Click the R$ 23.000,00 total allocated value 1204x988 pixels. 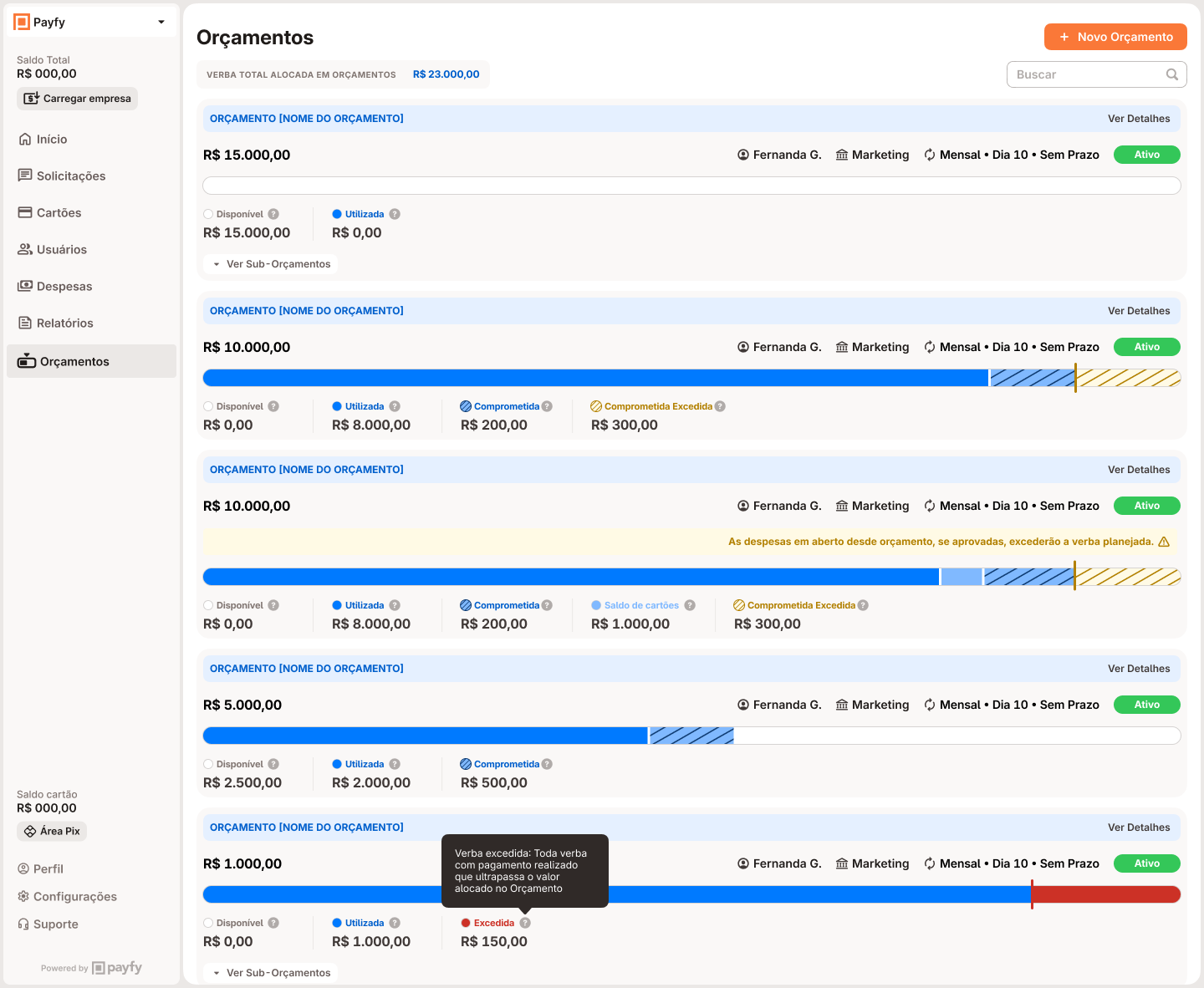[446, 74]
